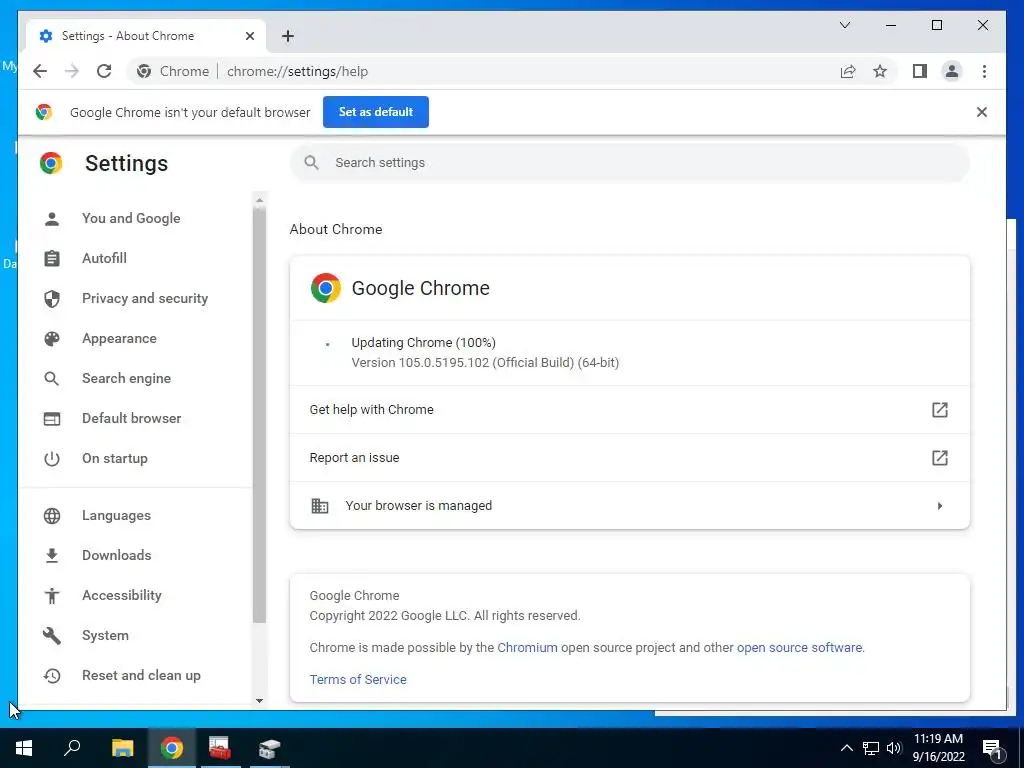Screen dimensions: 1024x768
Task: Open the tab search dropdown chevron
Action: coord(844,25)
